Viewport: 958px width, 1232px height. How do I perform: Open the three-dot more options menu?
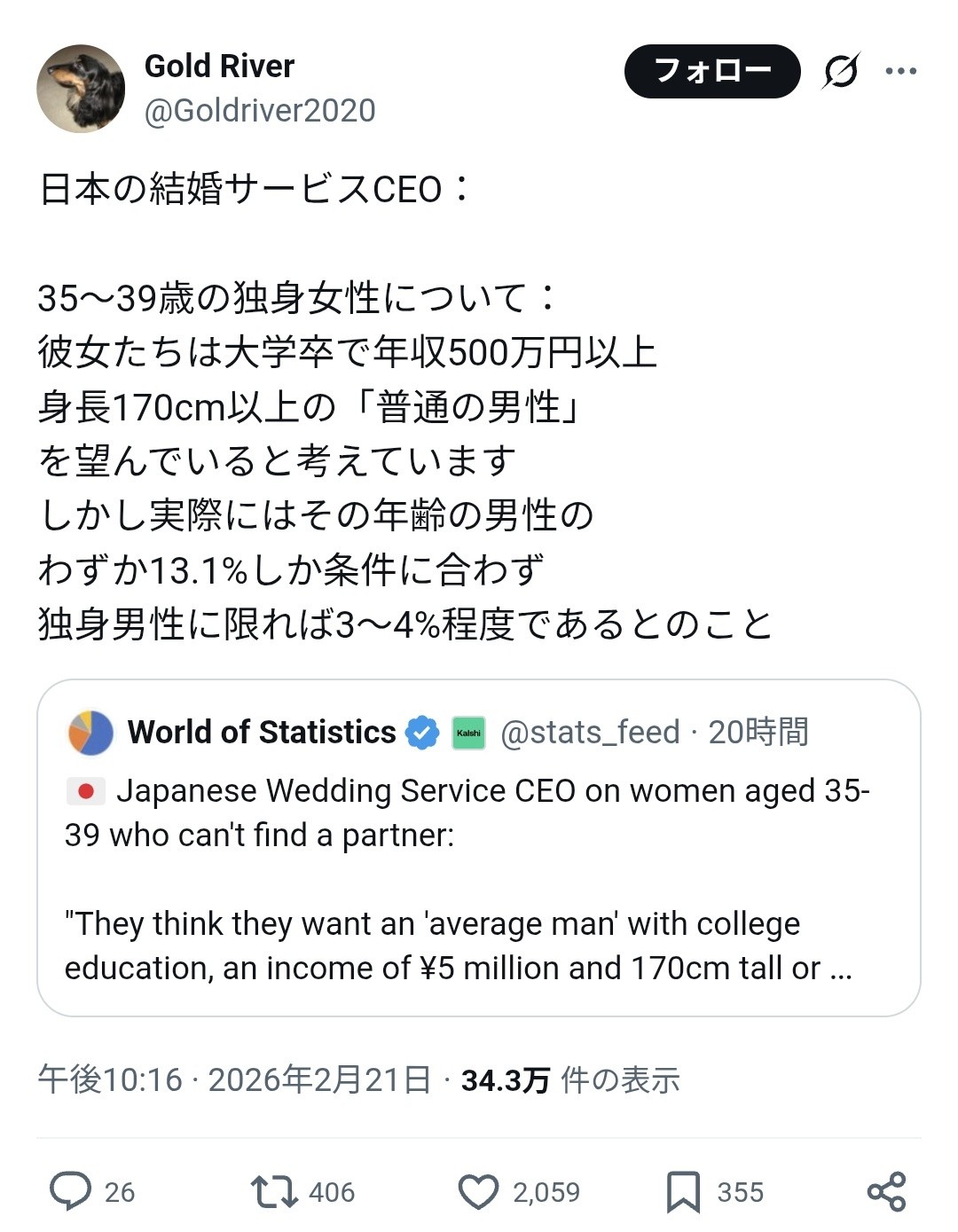click(x=900, y=71)
